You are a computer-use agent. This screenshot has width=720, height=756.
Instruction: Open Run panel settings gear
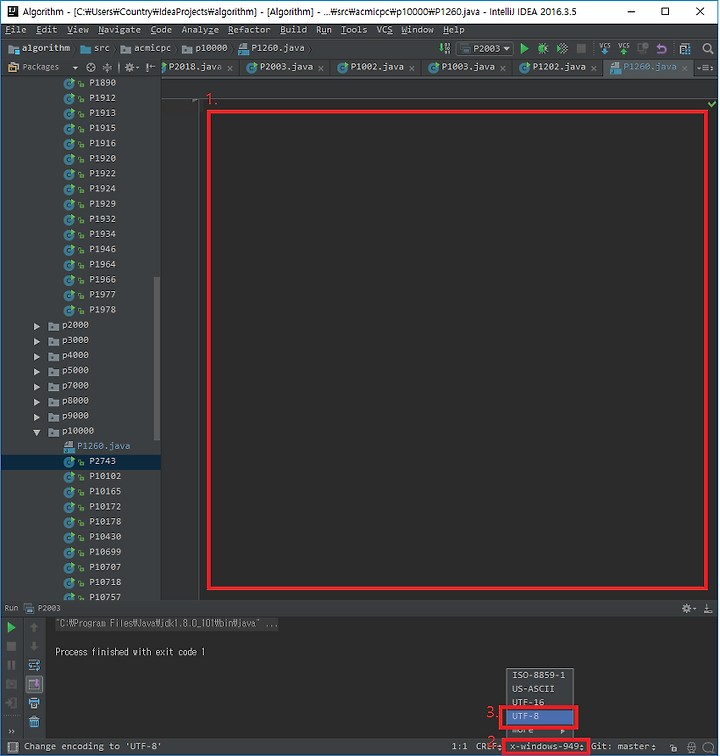point(688,608)
